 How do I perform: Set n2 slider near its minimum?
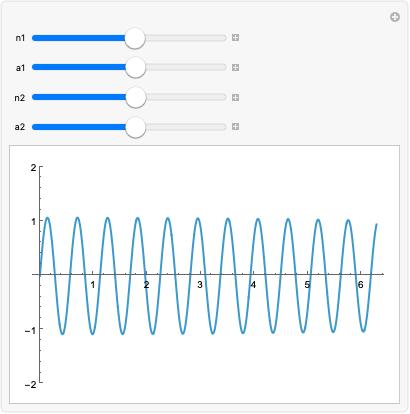[35, 97]
